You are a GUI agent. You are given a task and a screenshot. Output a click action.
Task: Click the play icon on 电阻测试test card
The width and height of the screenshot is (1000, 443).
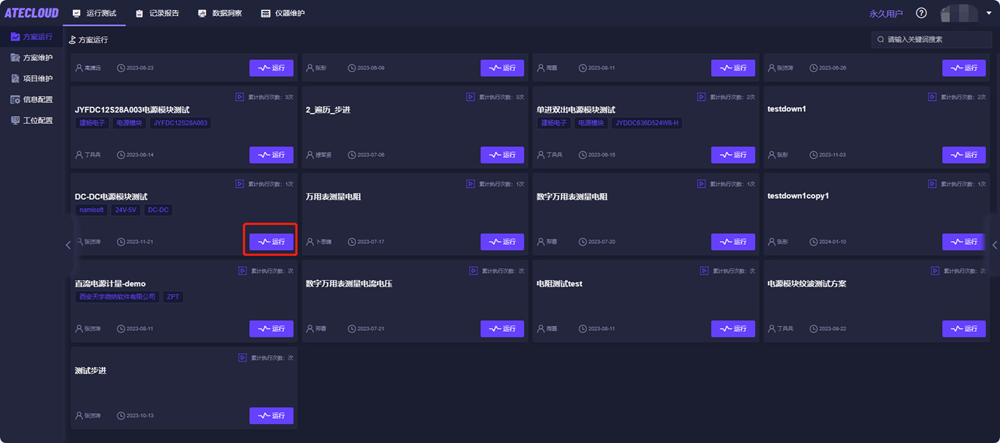point(701,271)
